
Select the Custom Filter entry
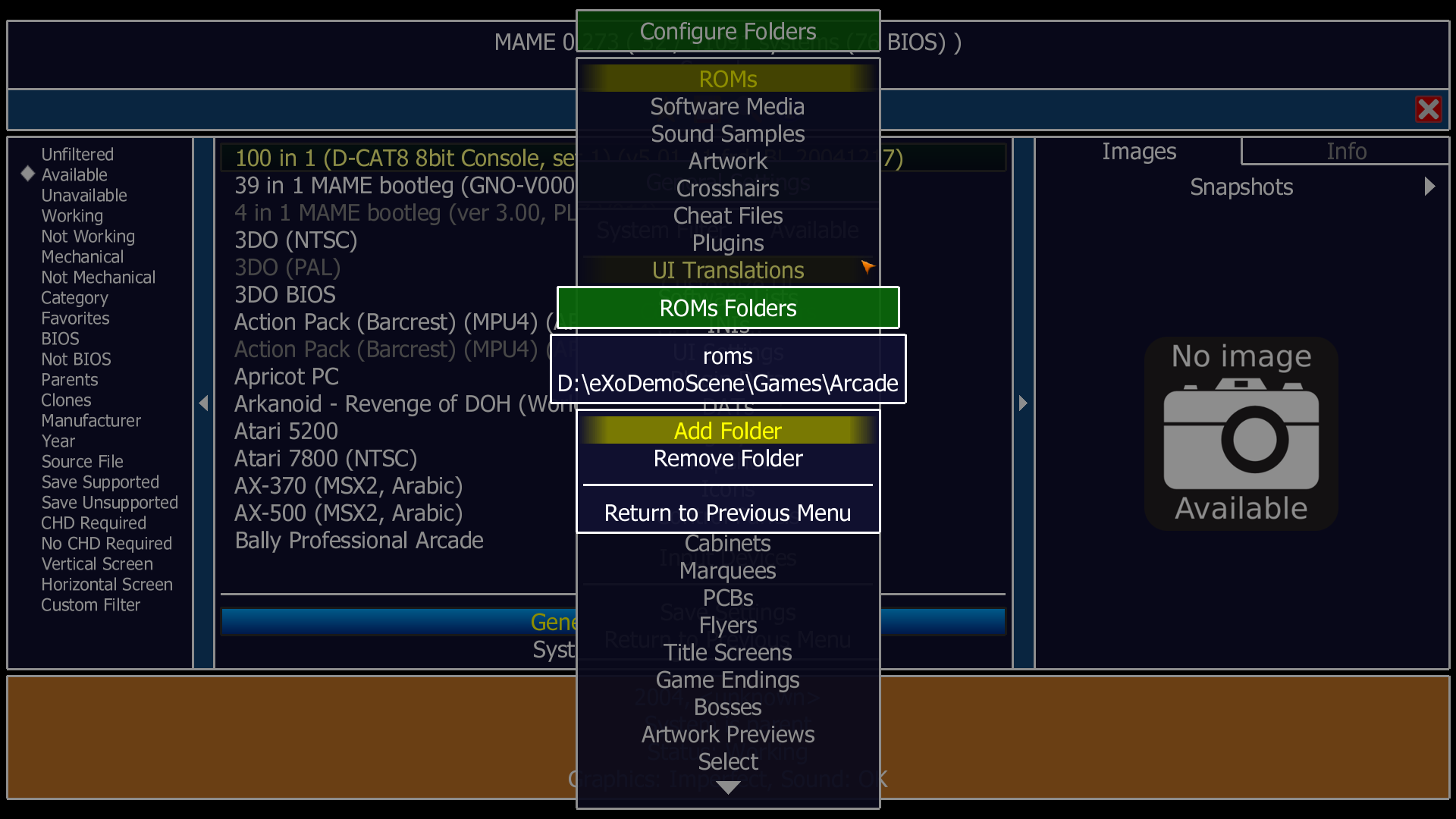click(90, 604)
